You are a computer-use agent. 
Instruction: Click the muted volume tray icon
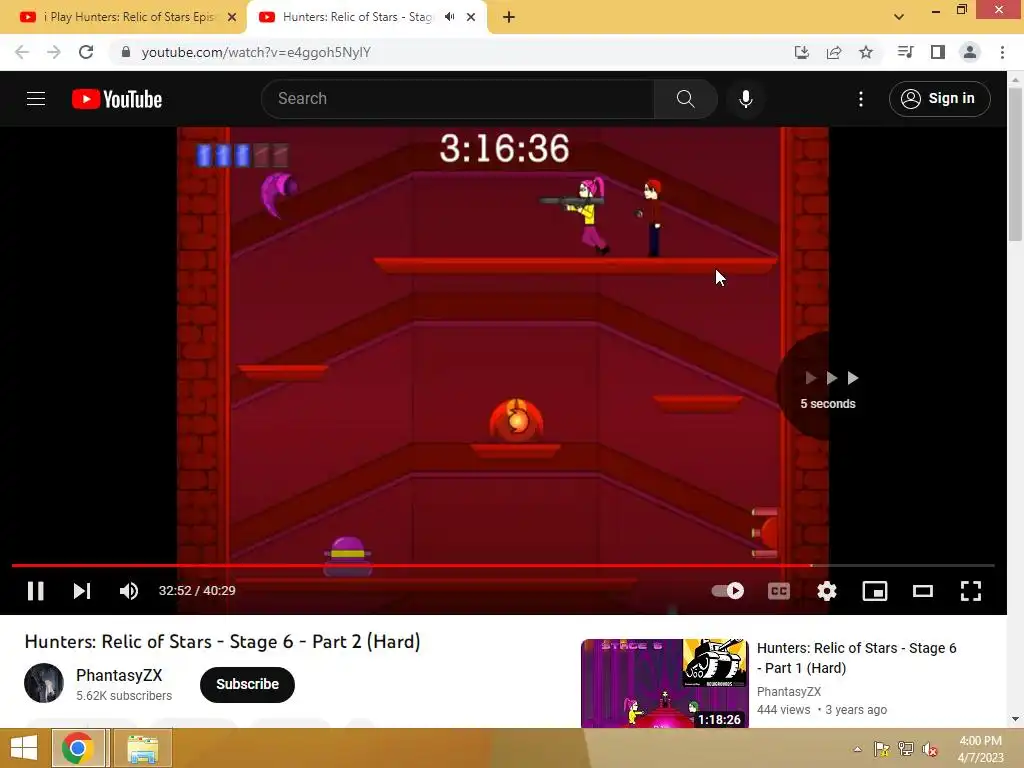pos(930,749)
